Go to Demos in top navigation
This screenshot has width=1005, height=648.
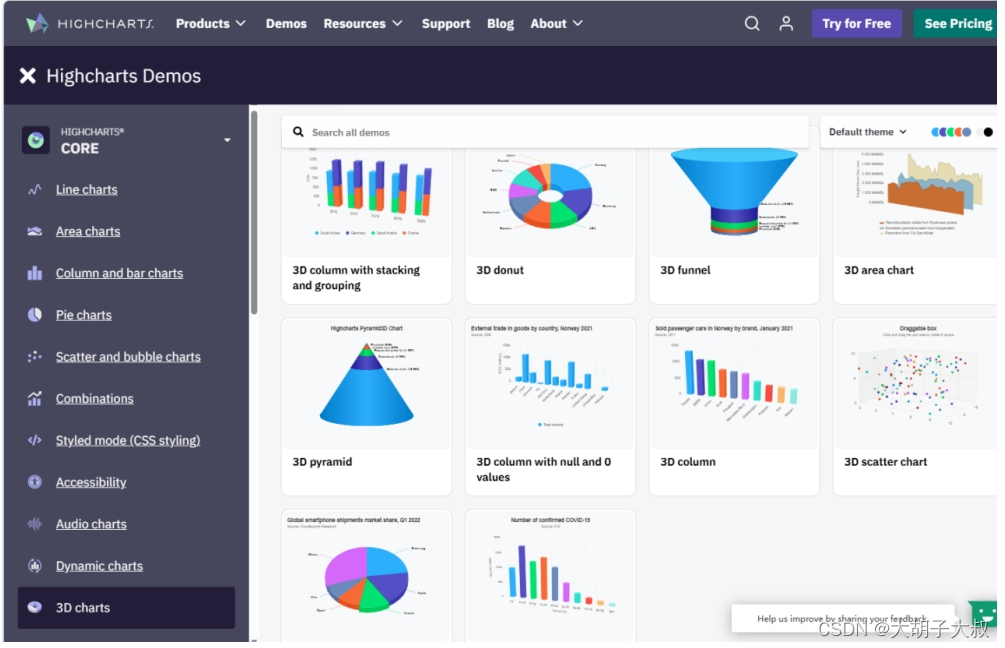tap(286, 24)
